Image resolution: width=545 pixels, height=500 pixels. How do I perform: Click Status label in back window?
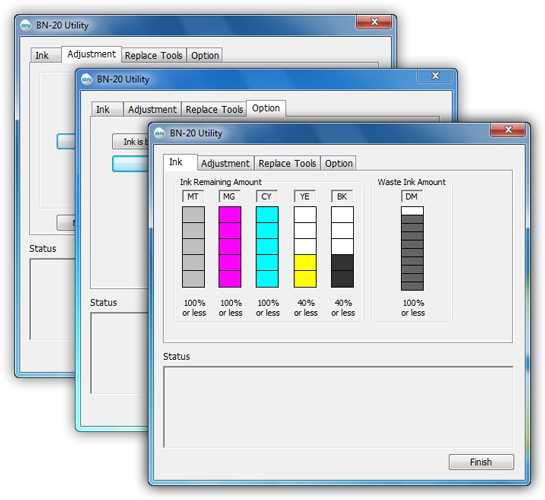(x=43, y=249)
